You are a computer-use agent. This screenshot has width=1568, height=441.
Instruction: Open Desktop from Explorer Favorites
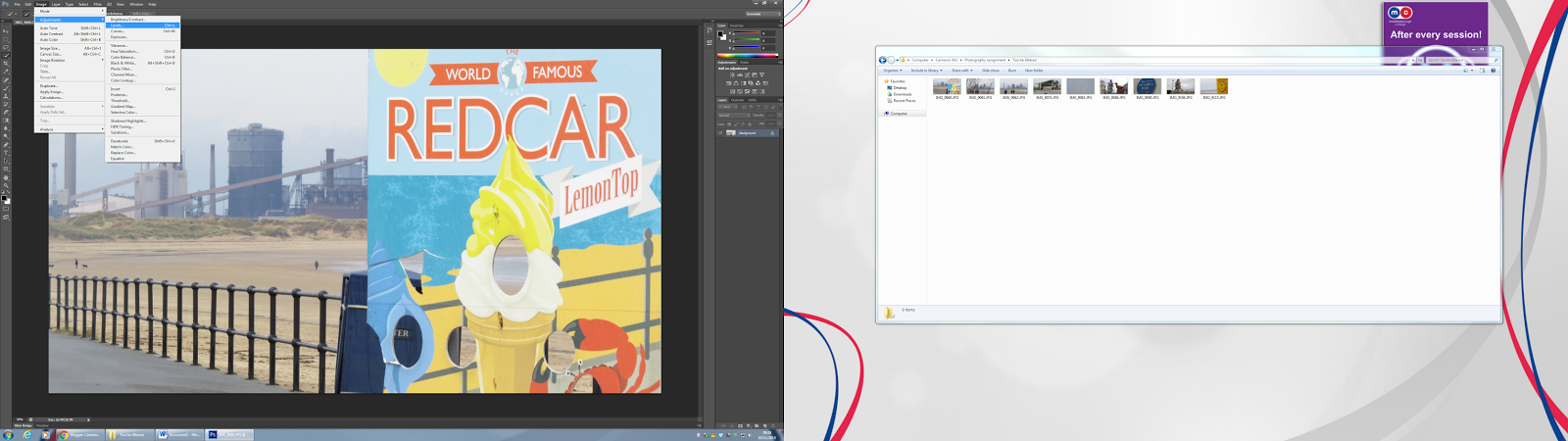click(x=898, y=88)
